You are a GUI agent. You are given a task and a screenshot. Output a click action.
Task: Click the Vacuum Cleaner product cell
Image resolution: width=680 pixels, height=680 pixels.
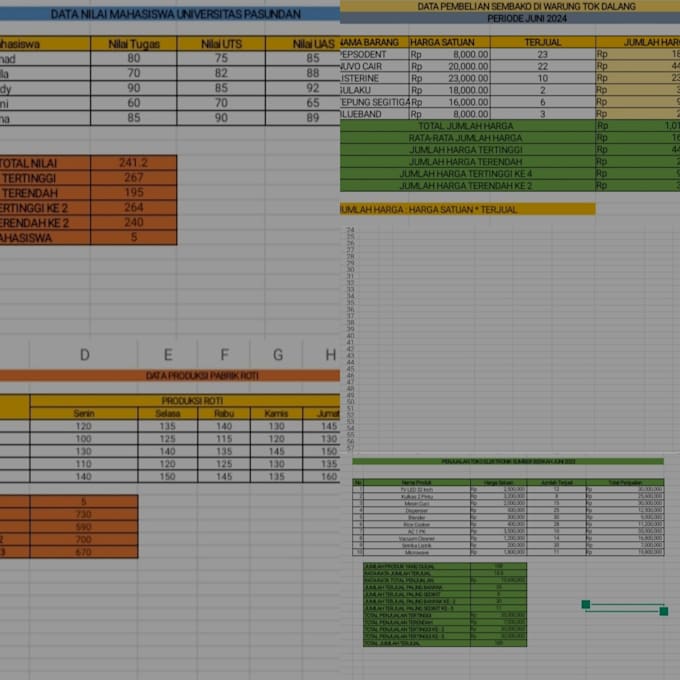pyautogui.click(x=417, y=539)
